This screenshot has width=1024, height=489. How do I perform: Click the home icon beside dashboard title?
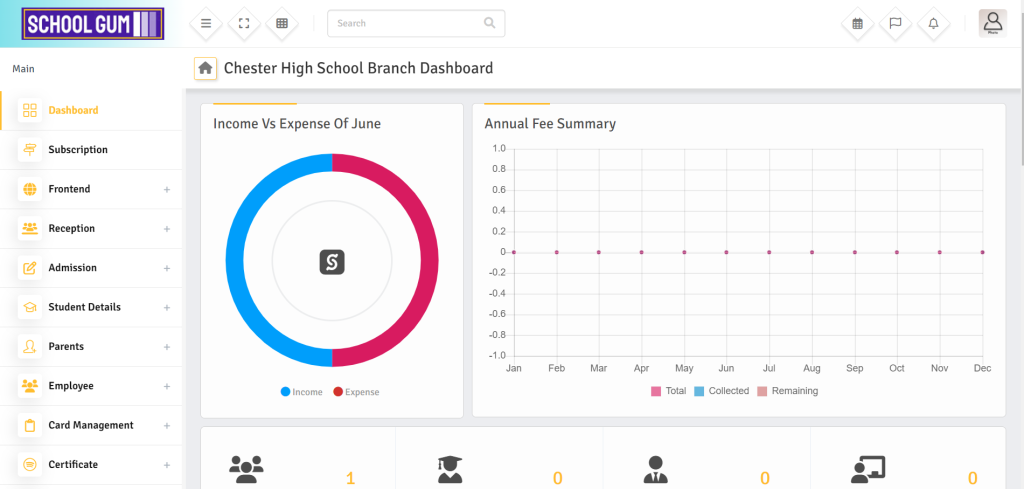[x=205, y=68]
